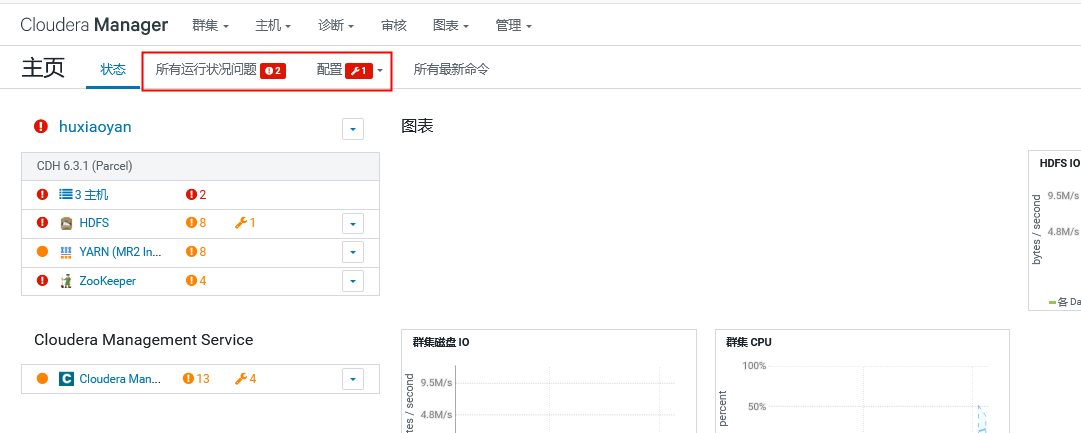Screen dimensions: 1081x433
Task: Open the ZooKeeper actions dropdown
Action: pos(353,281)
